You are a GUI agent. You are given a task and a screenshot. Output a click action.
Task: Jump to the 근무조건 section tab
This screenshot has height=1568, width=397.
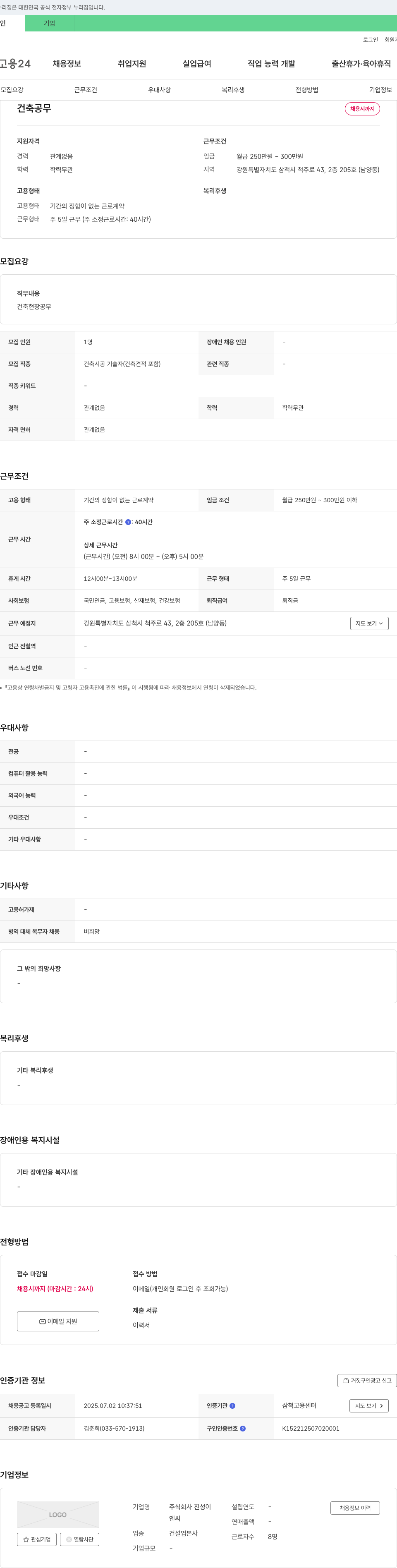click(x=86, y=90)
